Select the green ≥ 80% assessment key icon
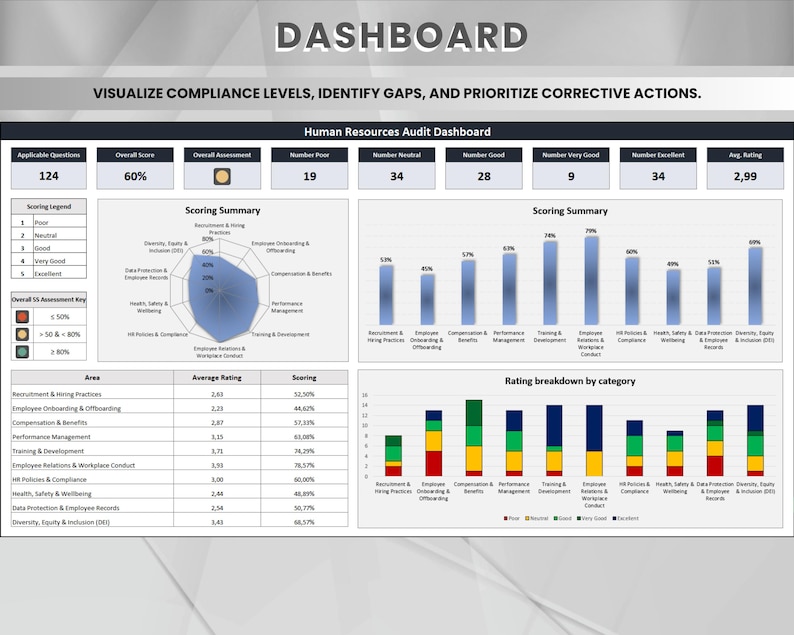This screenshot has height=635, width=794. coord(22,351)
